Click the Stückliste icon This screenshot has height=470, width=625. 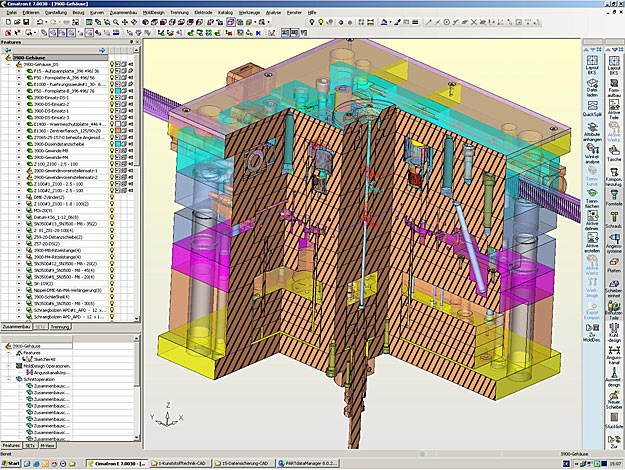(613, 419)
